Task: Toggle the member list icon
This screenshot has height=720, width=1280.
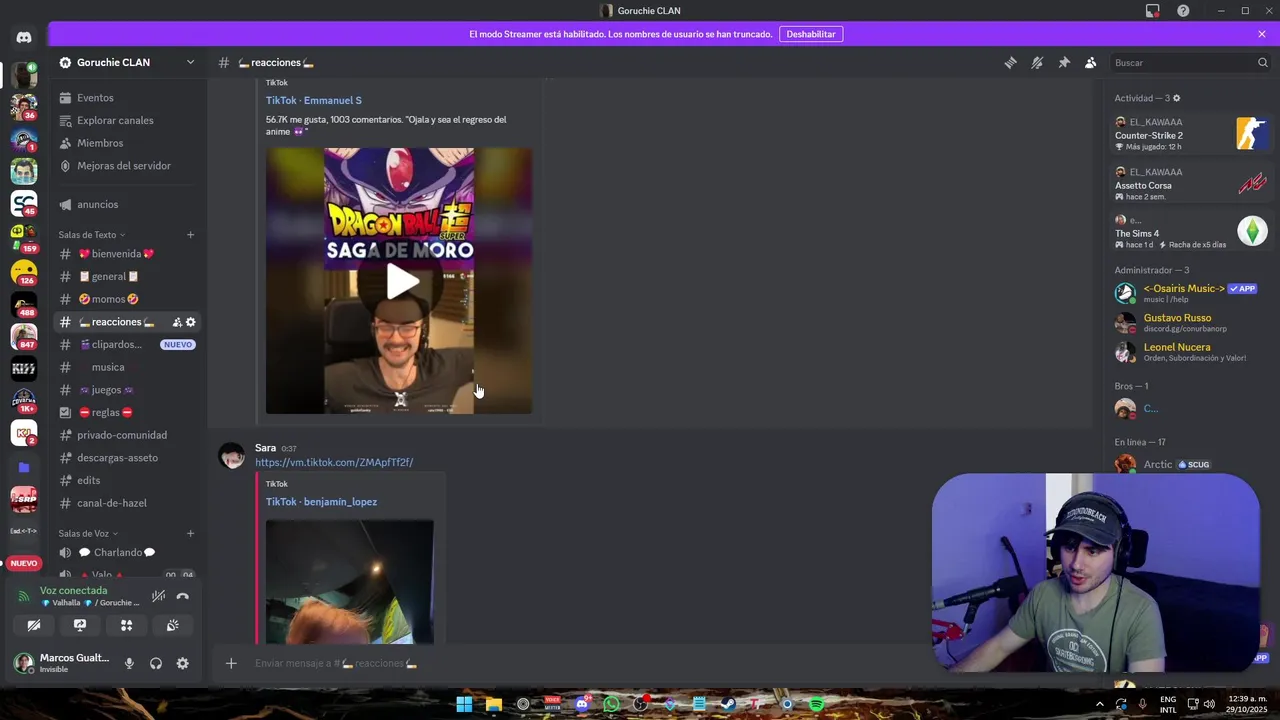Action: pyautogui.click(x=1091, y=62)
